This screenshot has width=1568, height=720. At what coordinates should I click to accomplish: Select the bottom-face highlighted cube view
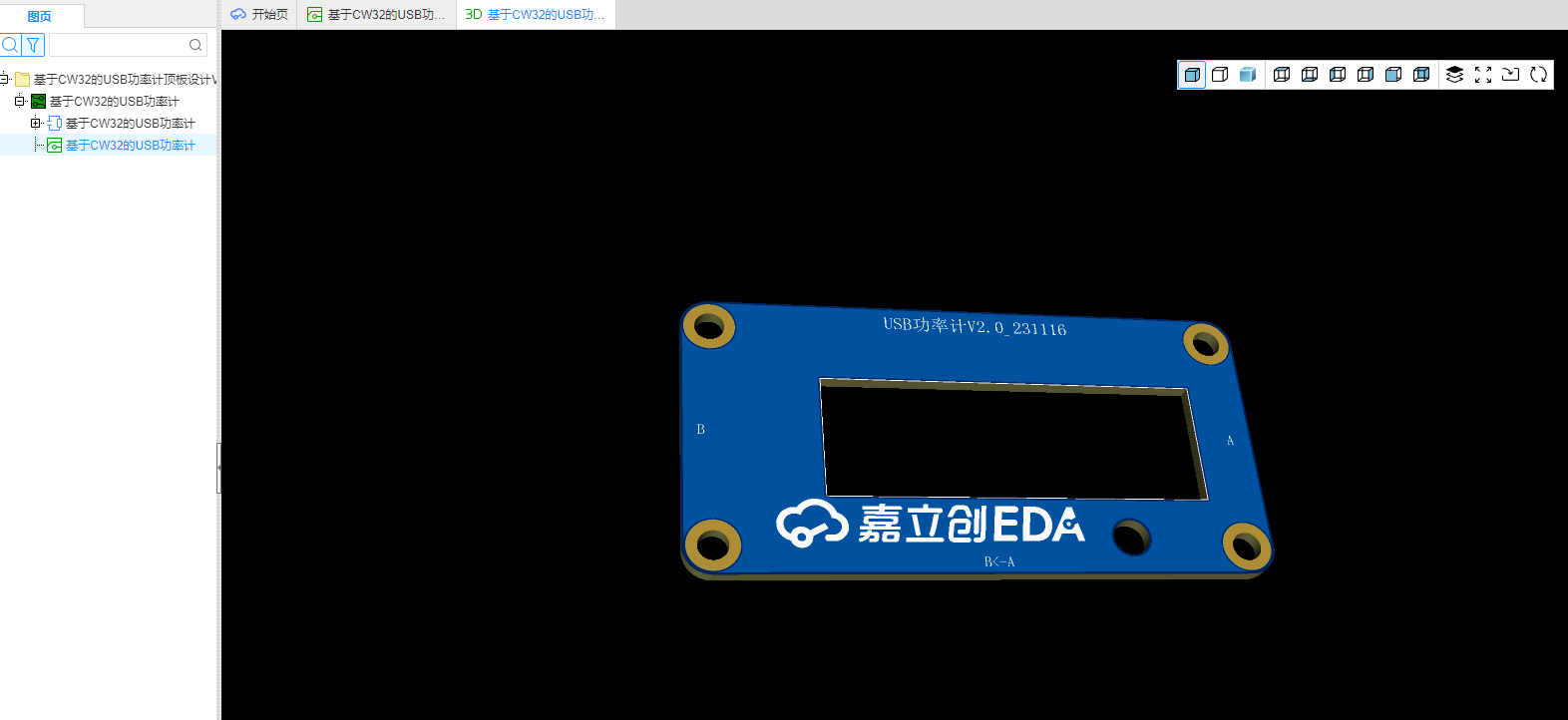point(1310,75)
